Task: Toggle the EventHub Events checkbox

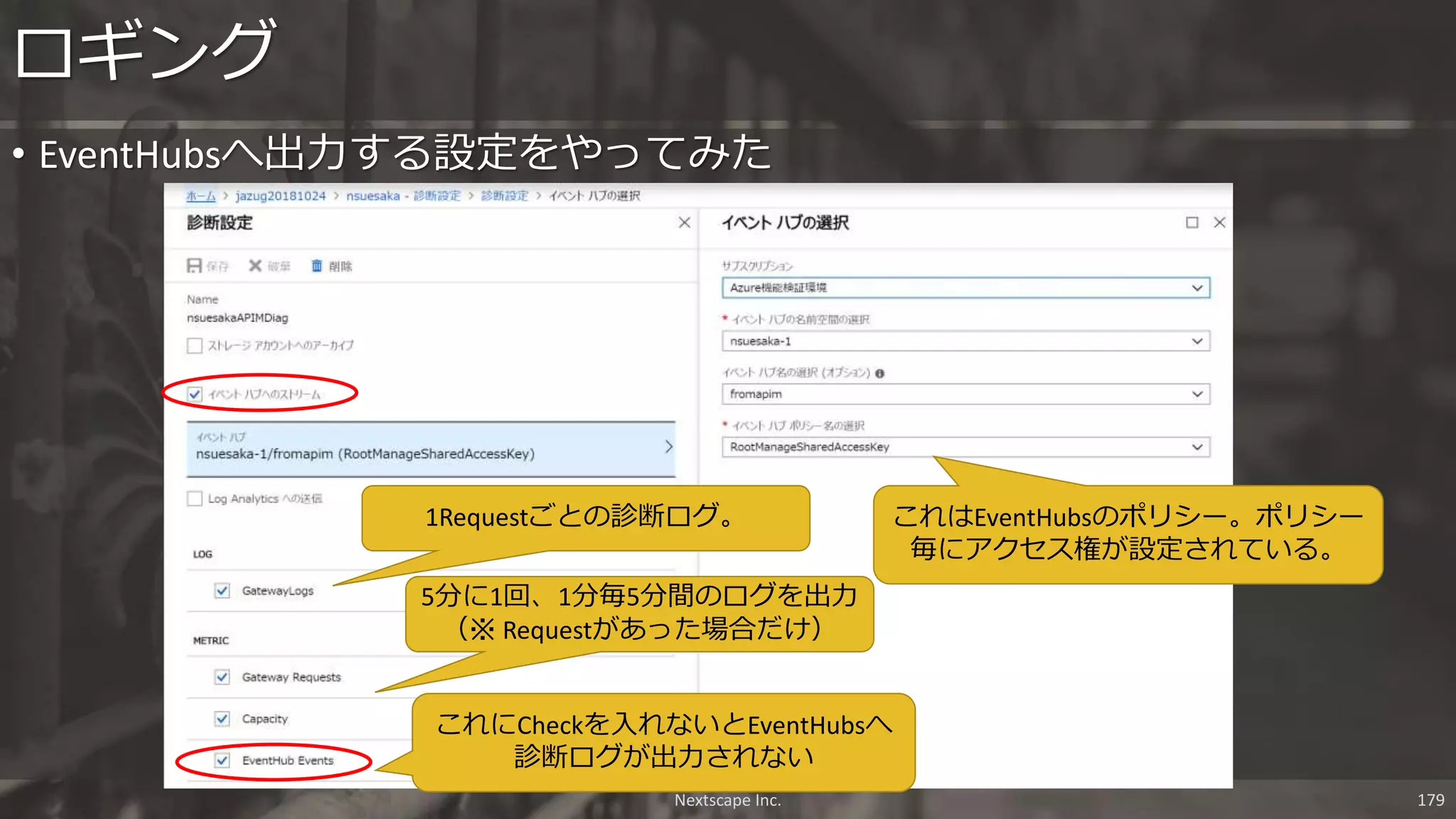Action: (x=223, y=761)
